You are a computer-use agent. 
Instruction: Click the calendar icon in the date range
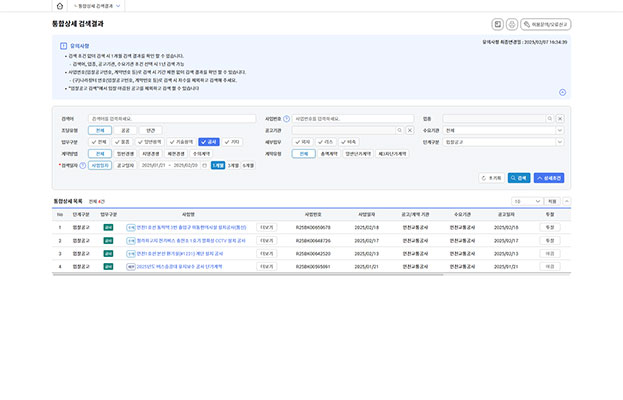pos(205,165)
